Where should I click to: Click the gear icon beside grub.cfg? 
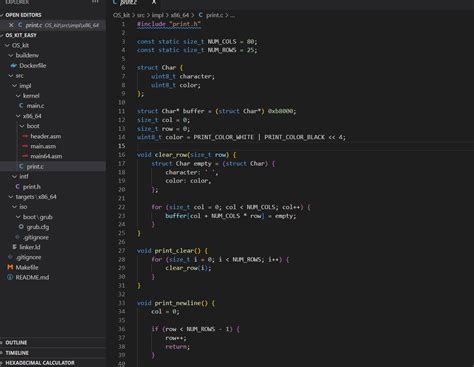[21, 227]
